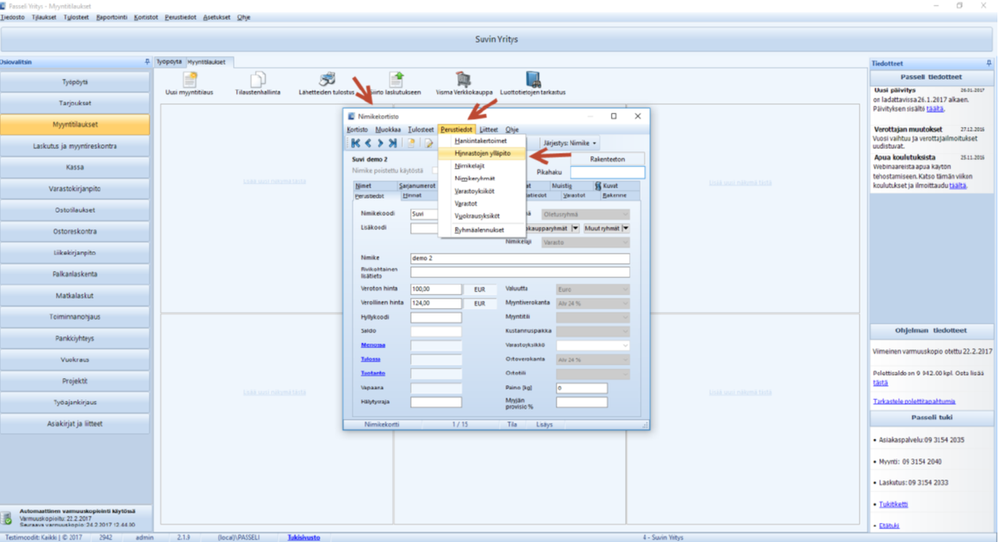Go to first record in Nimikekortisto
This screenshot has height=542, width=999.
(x=356, y=143)
